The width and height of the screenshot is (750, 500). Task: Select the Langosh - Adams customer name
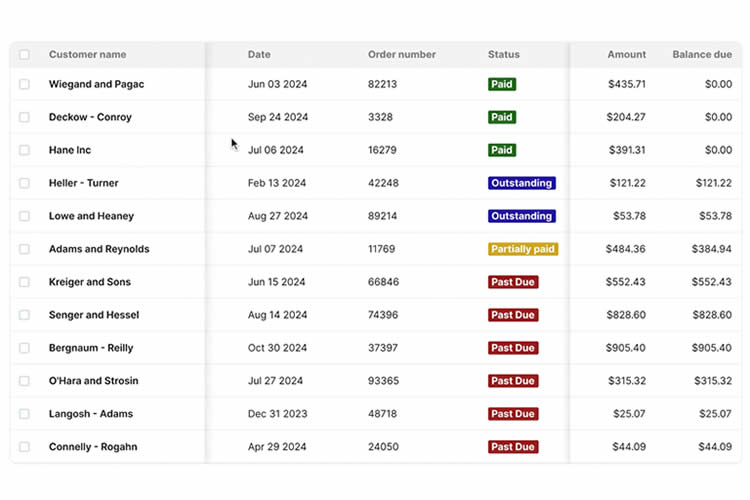click(90, 414)
